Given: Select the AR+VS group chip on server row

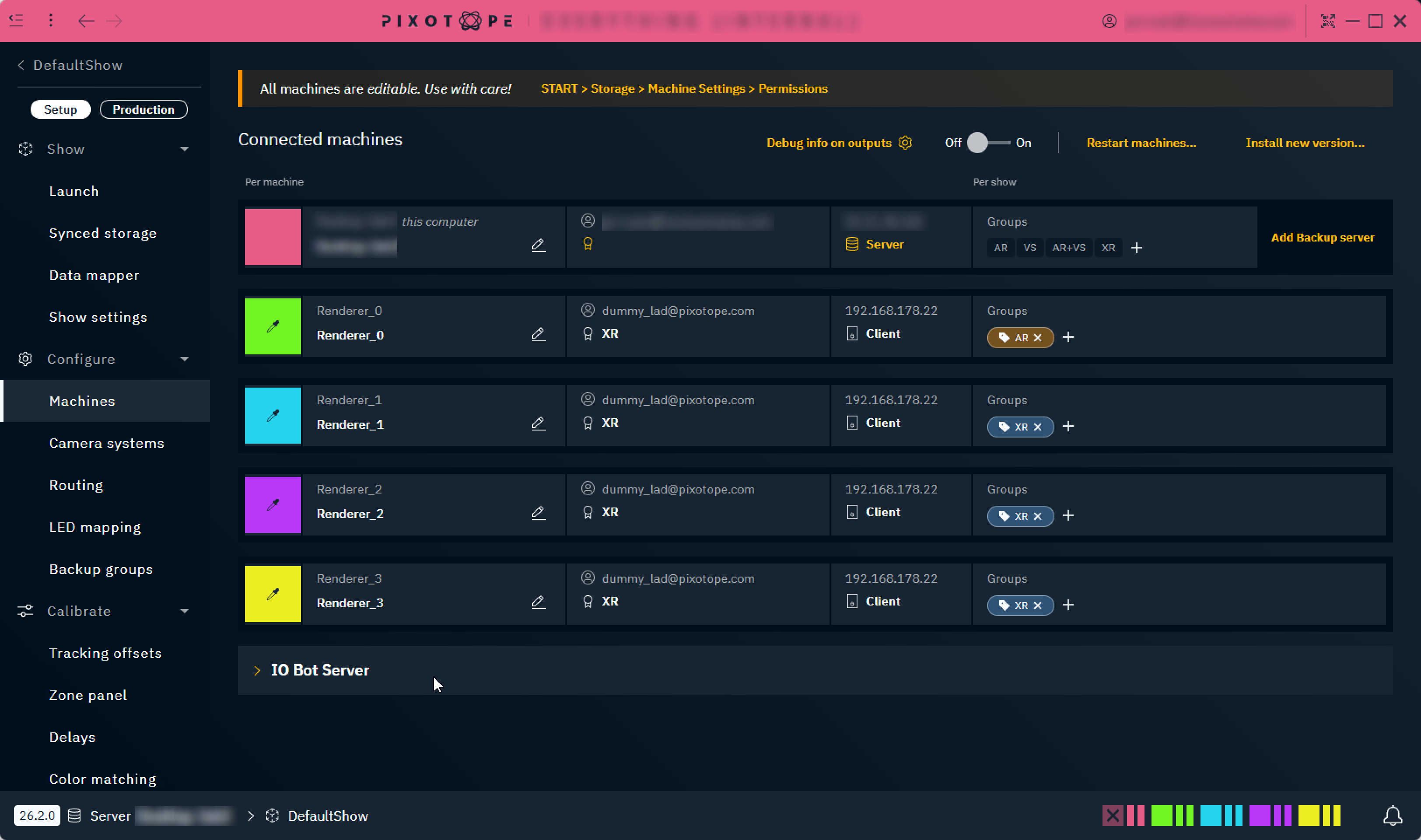Looking at the screenshot, I should point(1068,248).
